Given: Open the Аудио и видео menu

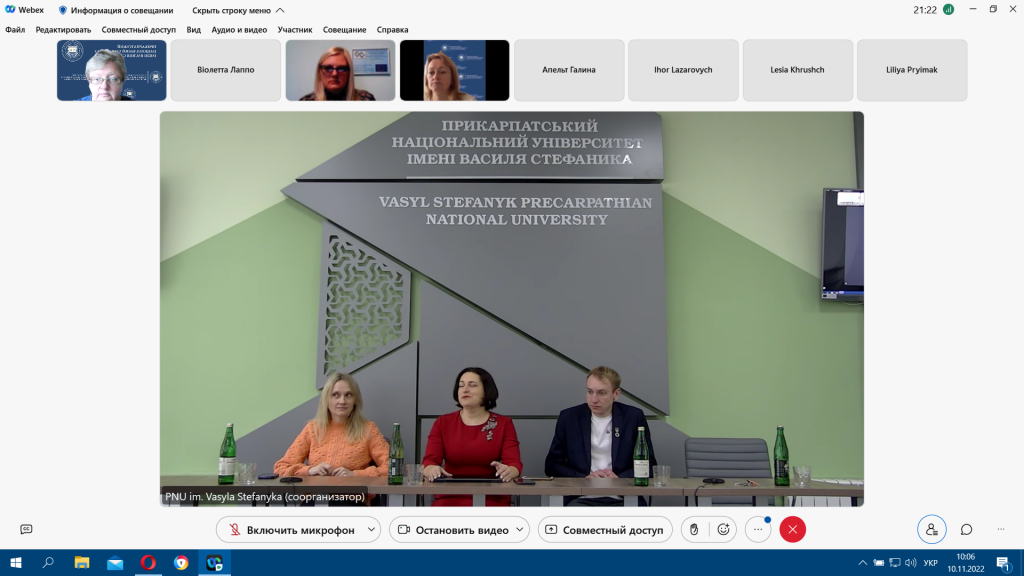Looking at the screenshot, I should point(239,30).
